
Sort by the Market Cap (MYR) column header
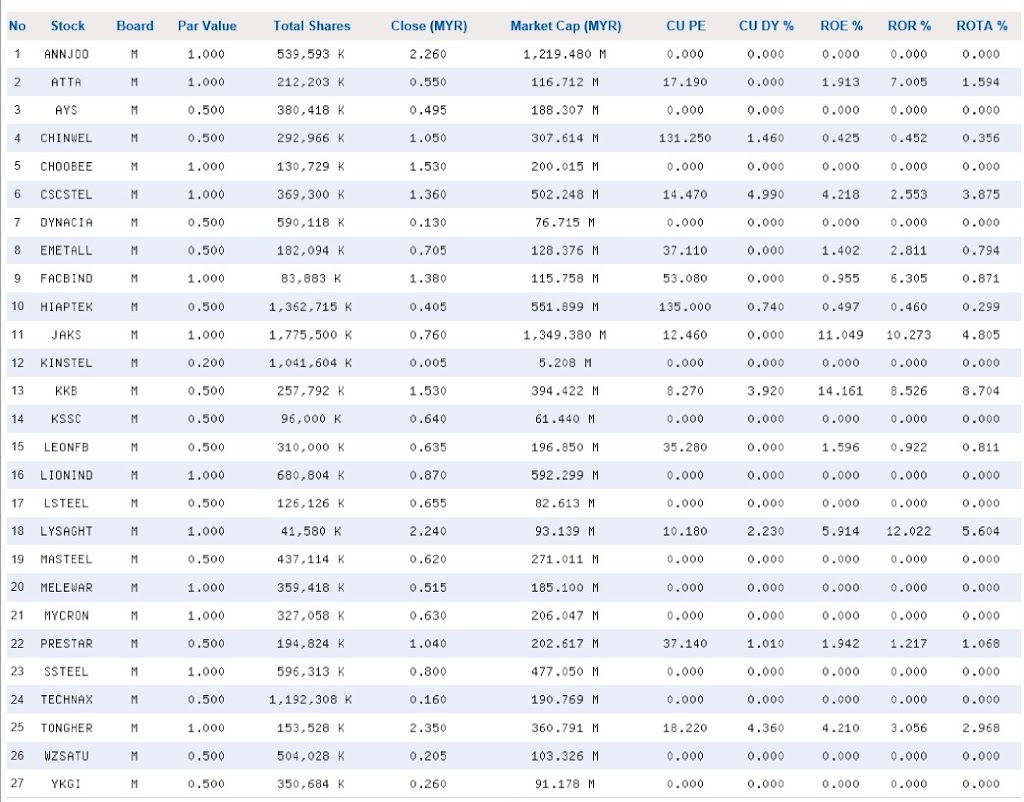tap(566, 26)
